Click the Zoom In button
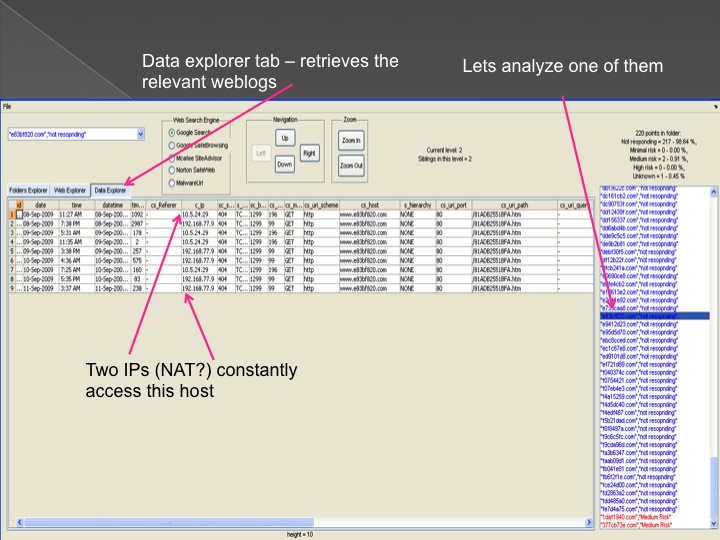Image resolution: width=720 pixels, height=540 pixels. (351, 141)
